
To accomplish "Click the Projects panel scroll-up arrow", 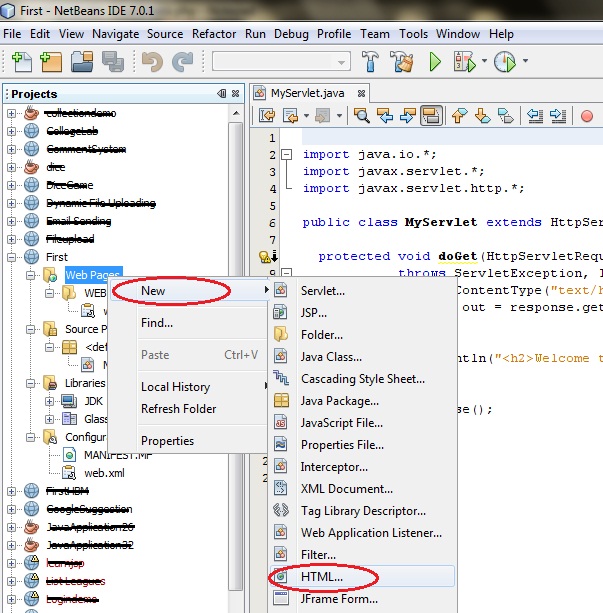I will pos(236,113).
